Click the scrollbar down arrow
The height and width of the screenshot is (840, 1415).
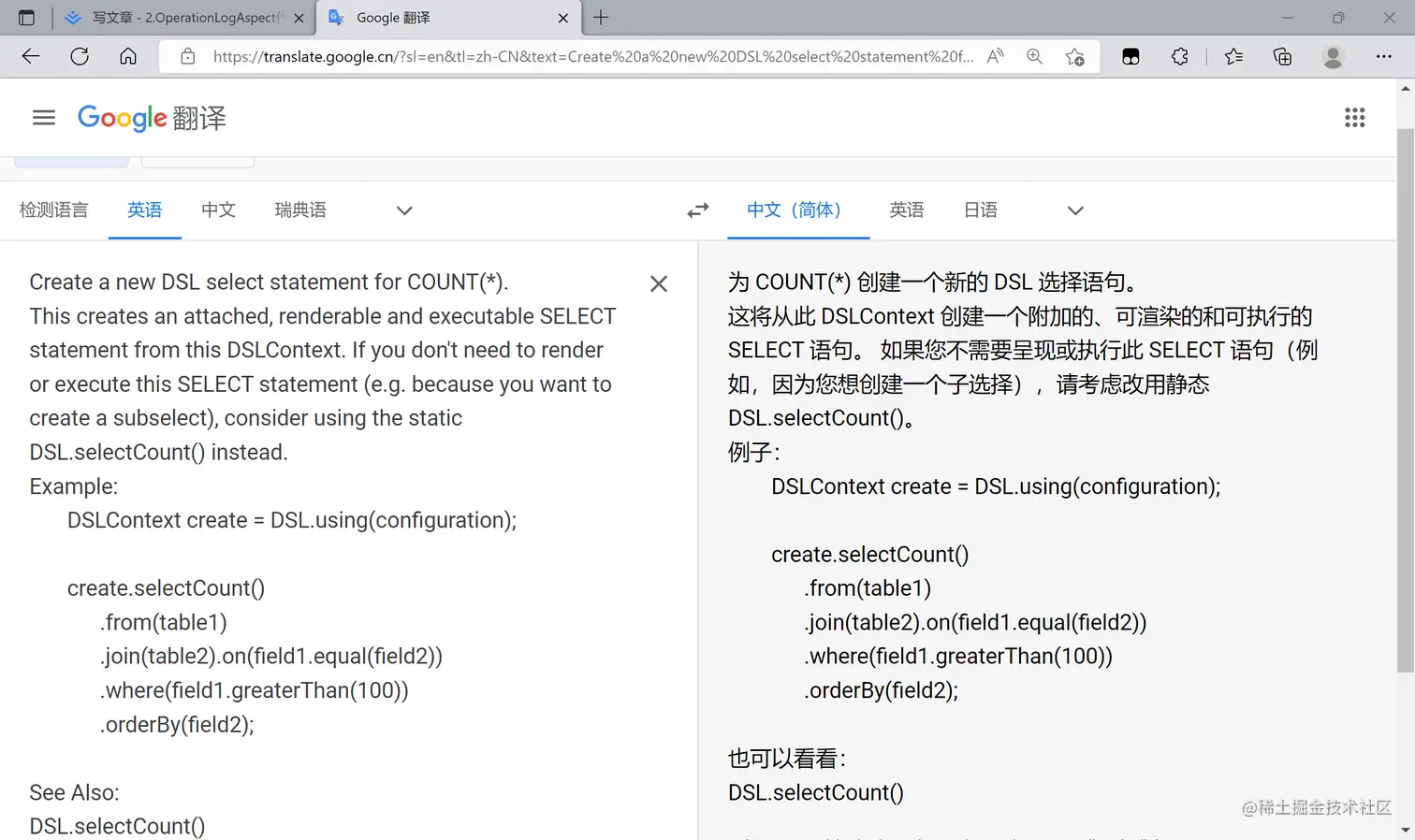coord(1406,830)
